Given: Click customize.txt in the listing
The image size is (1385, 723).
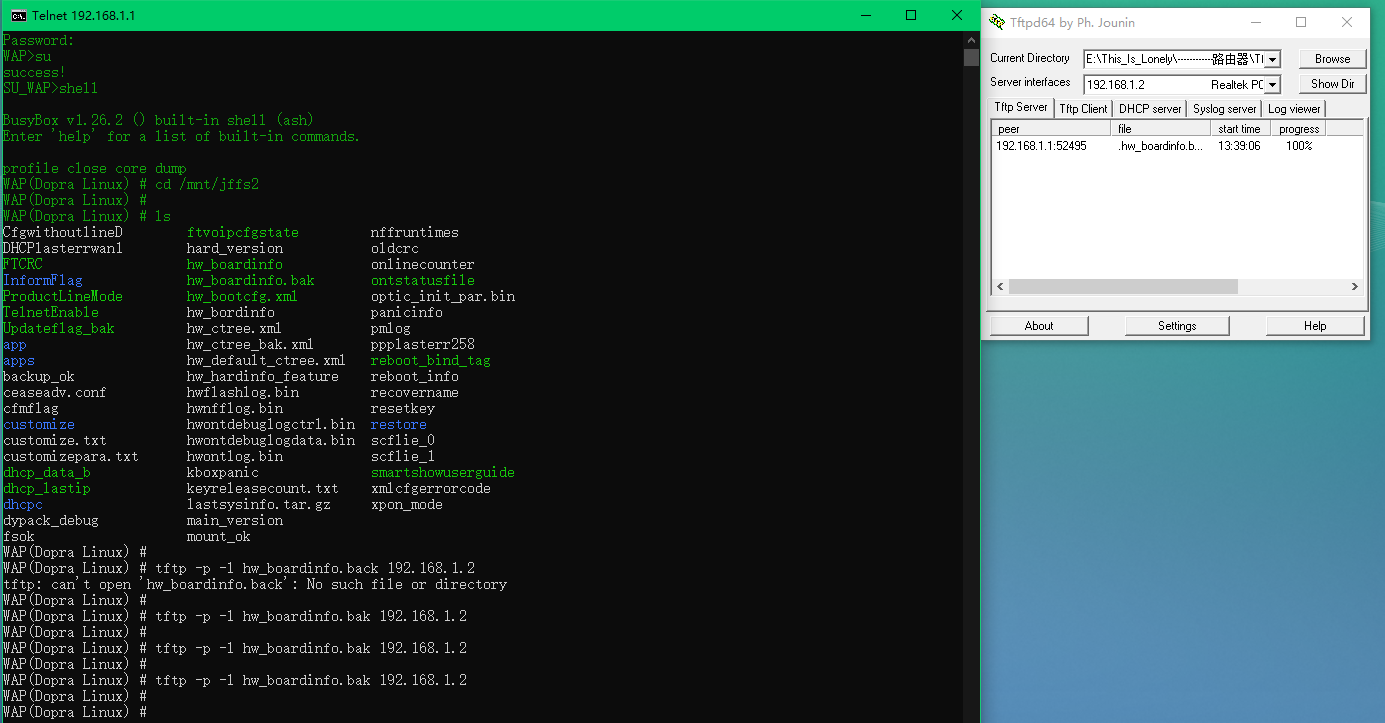Looking at the screenshot, I should click(x=55, y=440).
